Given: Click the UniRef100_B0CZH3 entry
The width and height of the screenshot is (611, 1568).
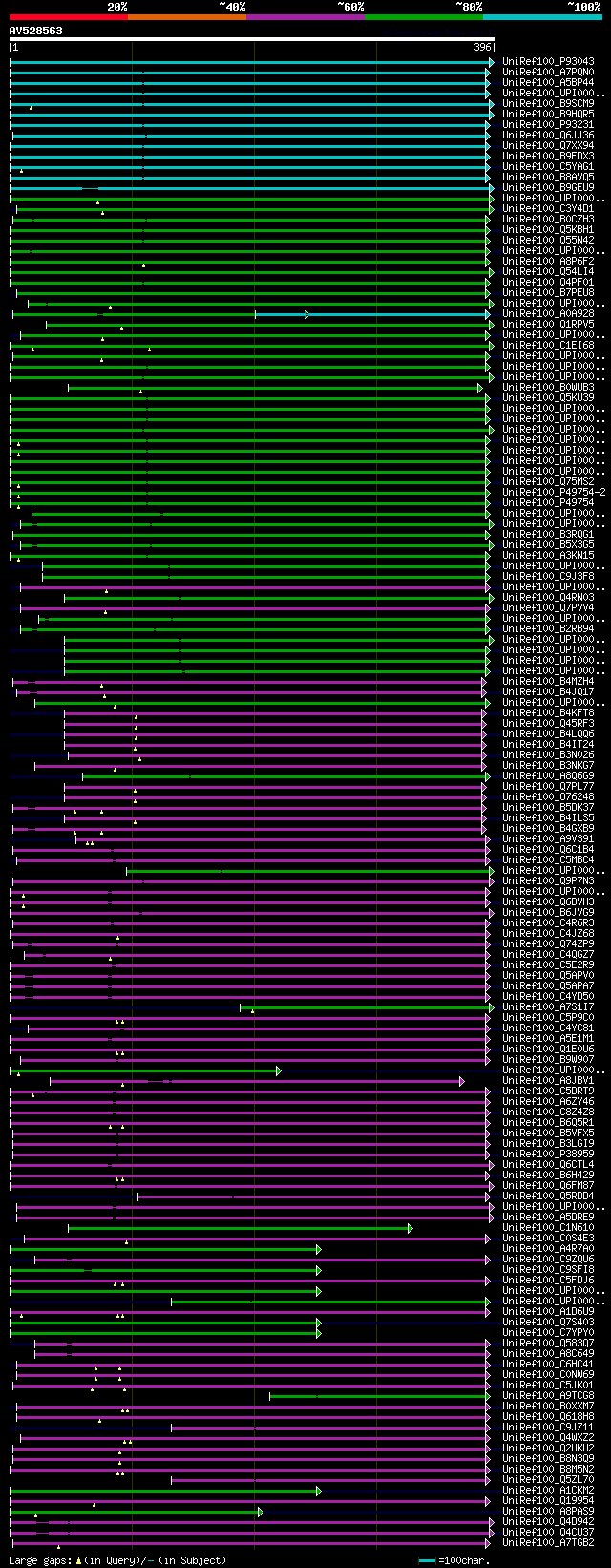Looking at the screenshot, I should click(548, 220).
